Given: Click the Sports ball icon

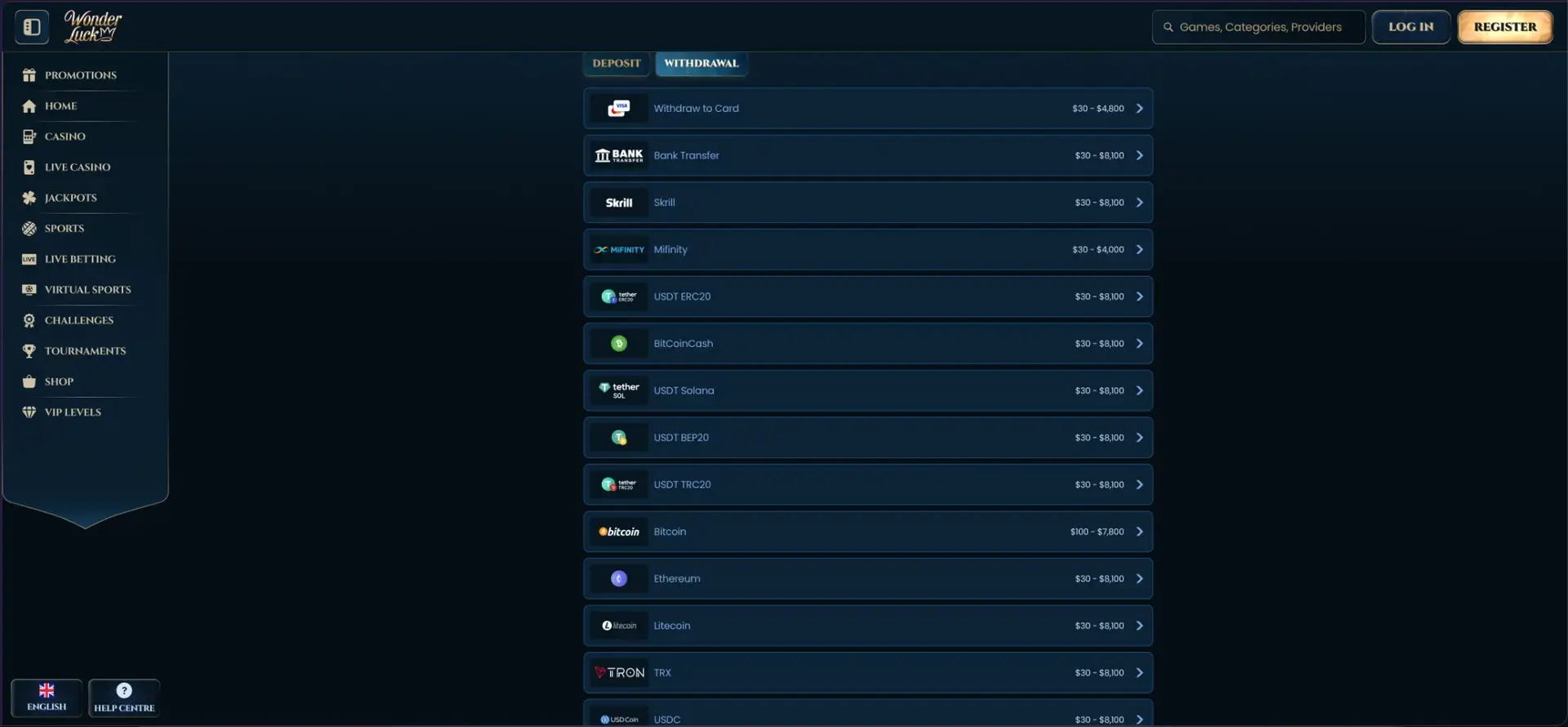Looking at the screenshot, I should tap(29, 229).
